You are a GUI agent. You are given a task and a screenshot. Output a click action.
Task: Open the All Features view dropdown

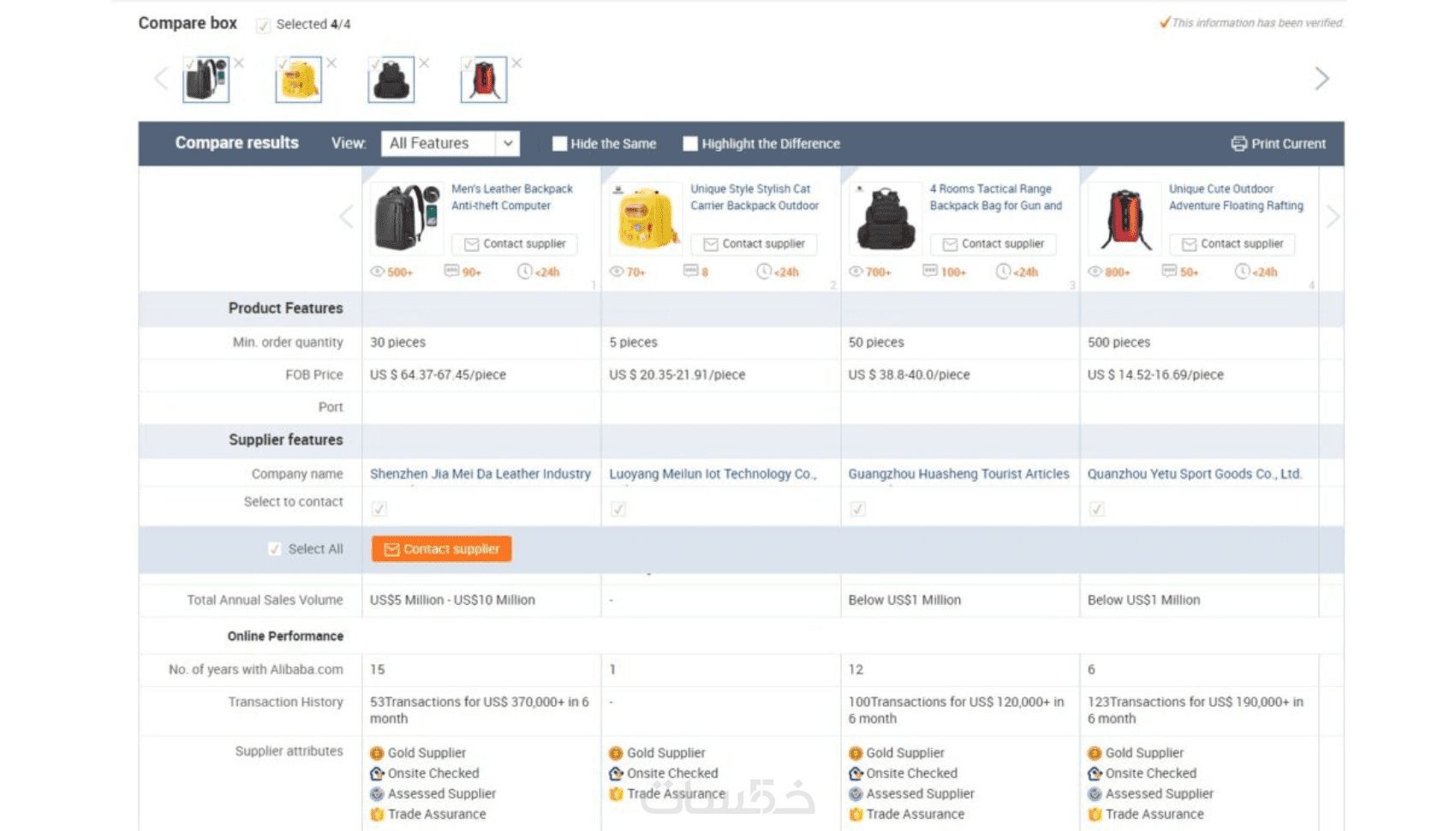pyautogui.click(x=451, y=144)
